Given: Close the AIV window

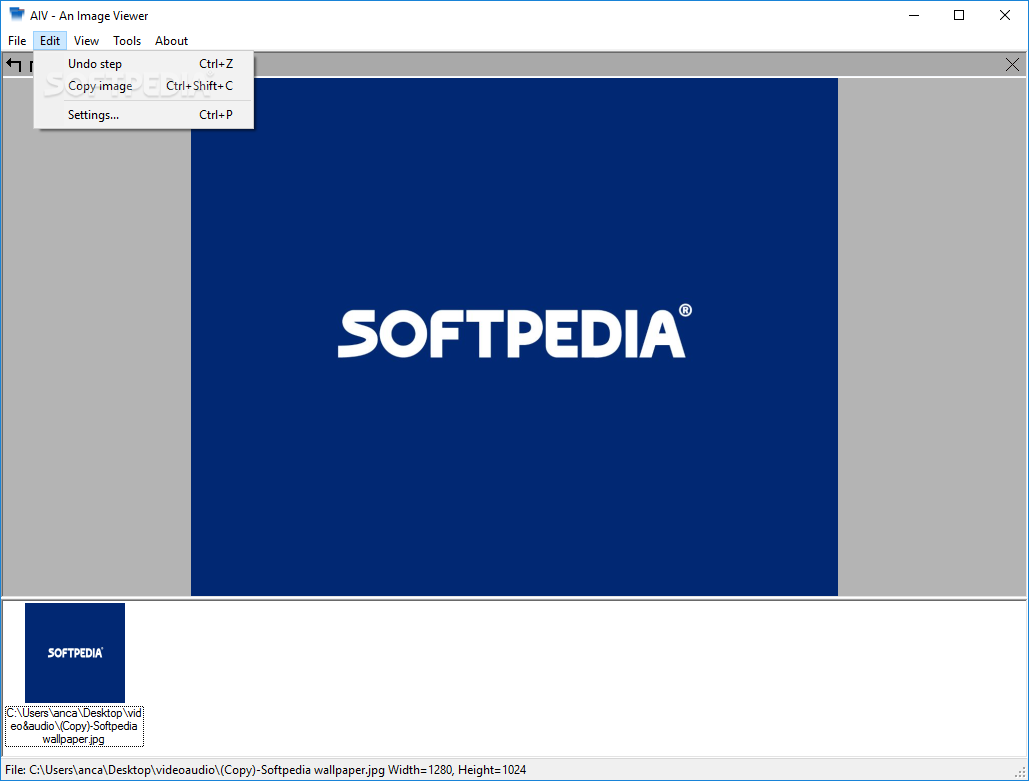Looking at the screenshot, I should coord(1005,15).
